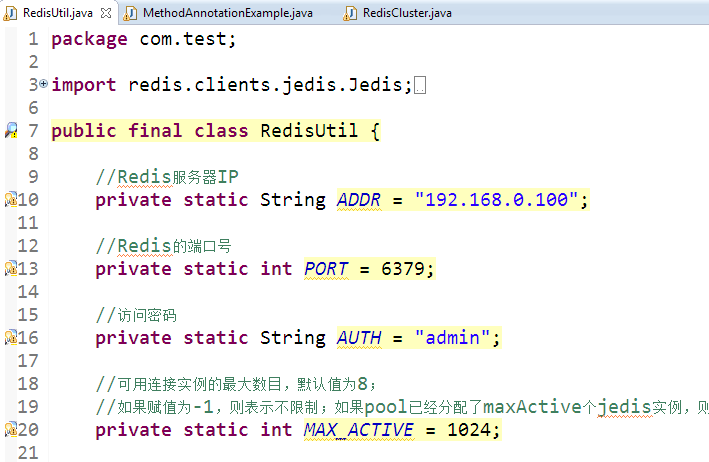Click the collapsed import placeholder box
Image resolution: width=709 pixels, height=462 pixels.
pos(420,85)
